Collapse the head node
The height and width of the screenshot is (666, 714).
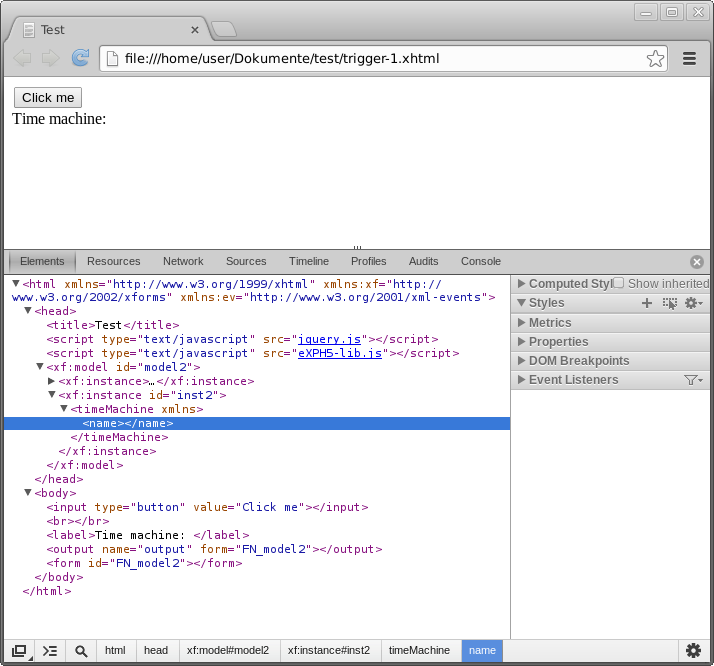[x=28, y=310]
